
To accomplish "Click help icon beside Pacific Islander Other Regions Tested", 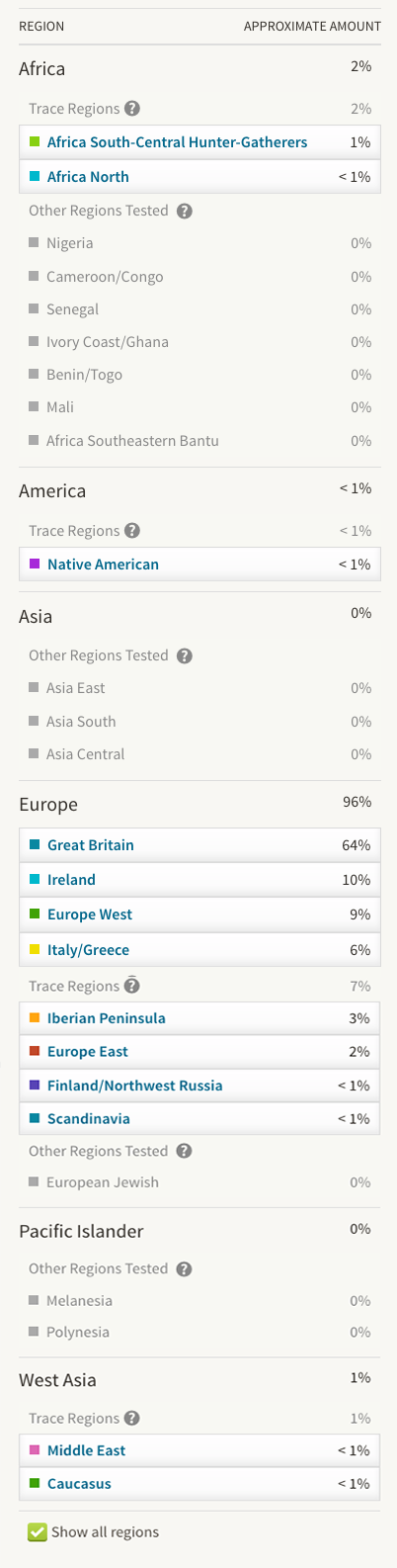I will click(185, 1268).
